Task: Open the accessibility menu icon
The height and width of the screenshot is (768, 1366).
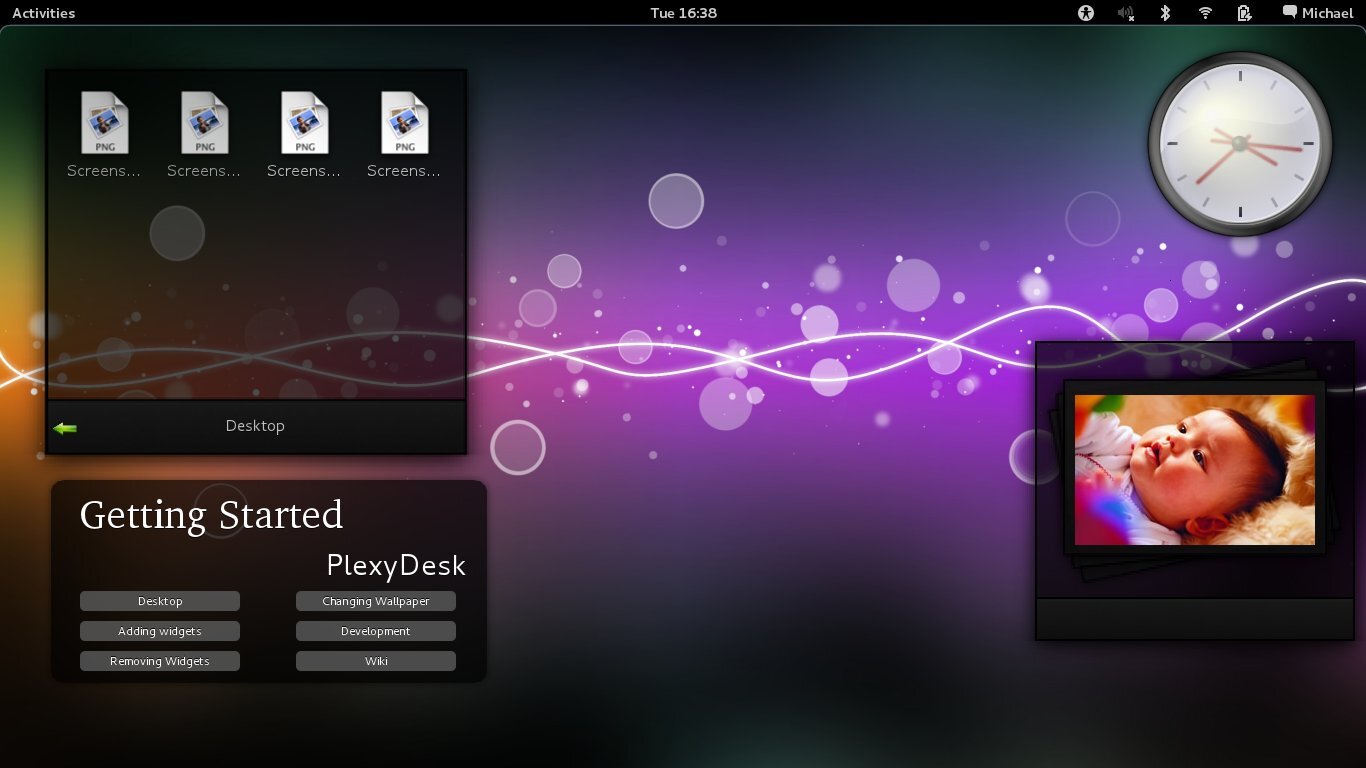Action: (x=1086, y=13)
